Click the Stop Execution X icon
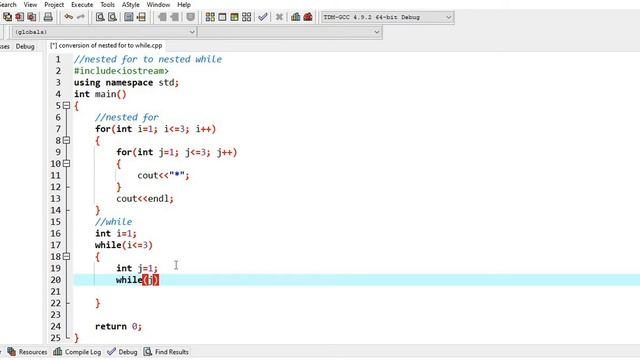640x360 pixels. click(279, 17)
